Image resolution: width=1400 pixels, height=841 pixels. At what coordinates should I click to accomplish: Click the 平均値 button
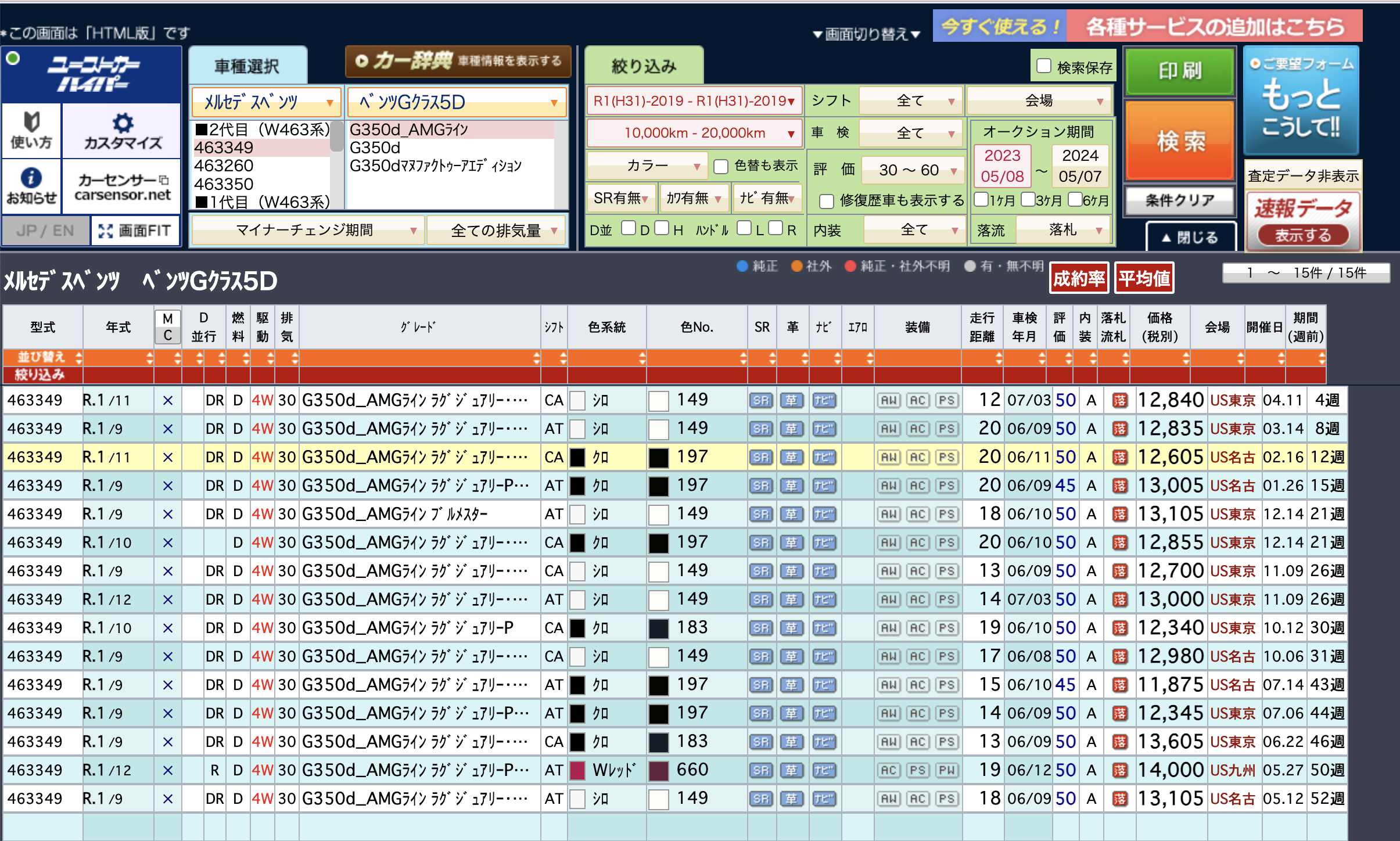coord(1144,279)
